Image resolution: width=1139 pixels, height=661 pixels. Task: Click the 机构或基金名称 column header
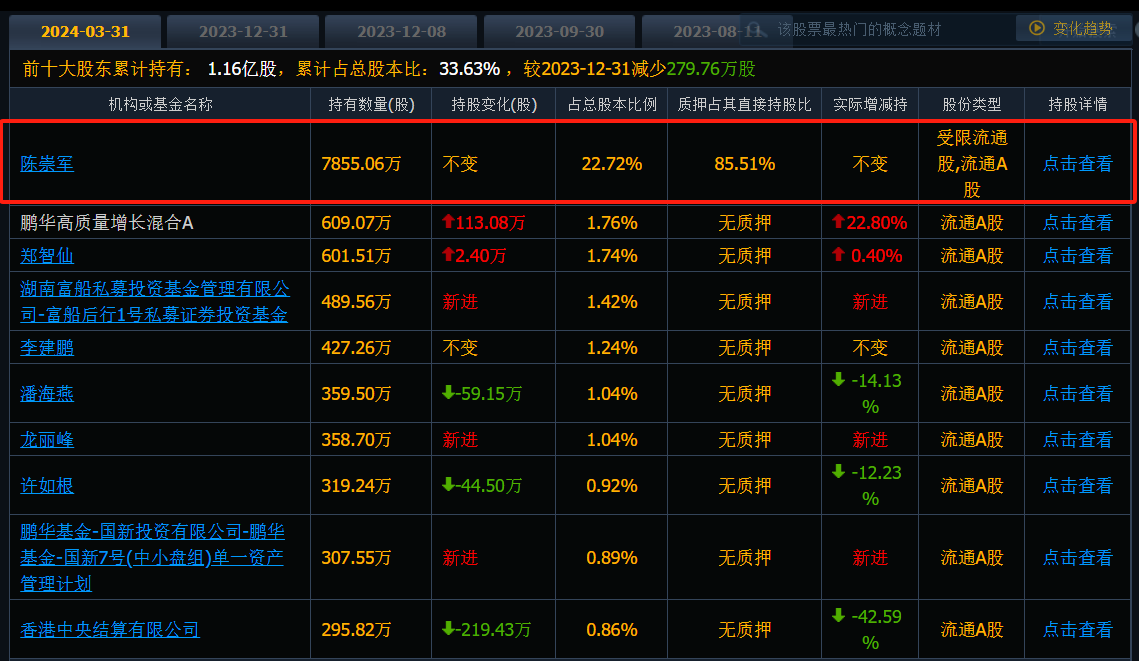(x=161, y=105)
